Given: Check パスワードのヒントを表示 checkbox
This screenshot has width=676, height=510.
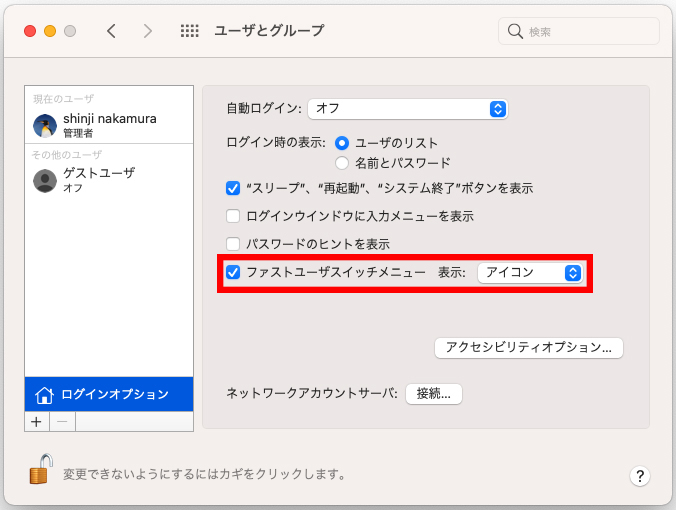Looking at the screenshot, I should point(233,244).
